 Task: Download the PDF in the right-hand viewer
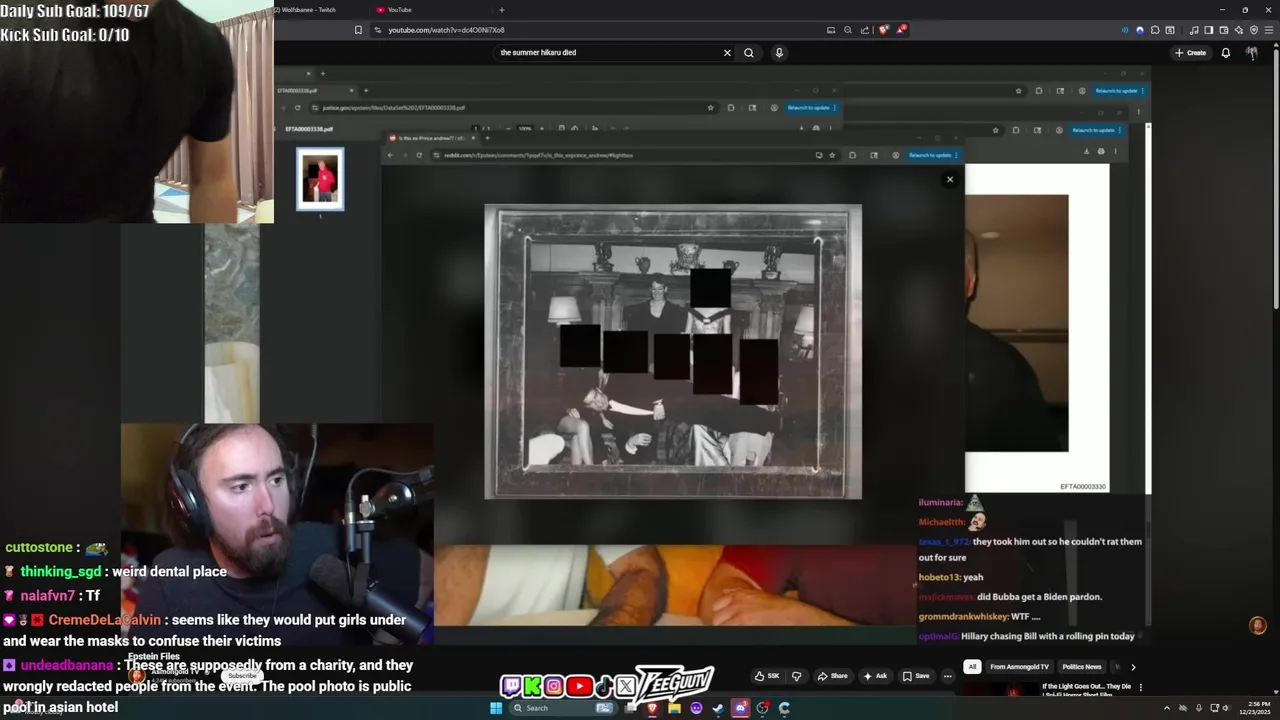click(1086, 151)
